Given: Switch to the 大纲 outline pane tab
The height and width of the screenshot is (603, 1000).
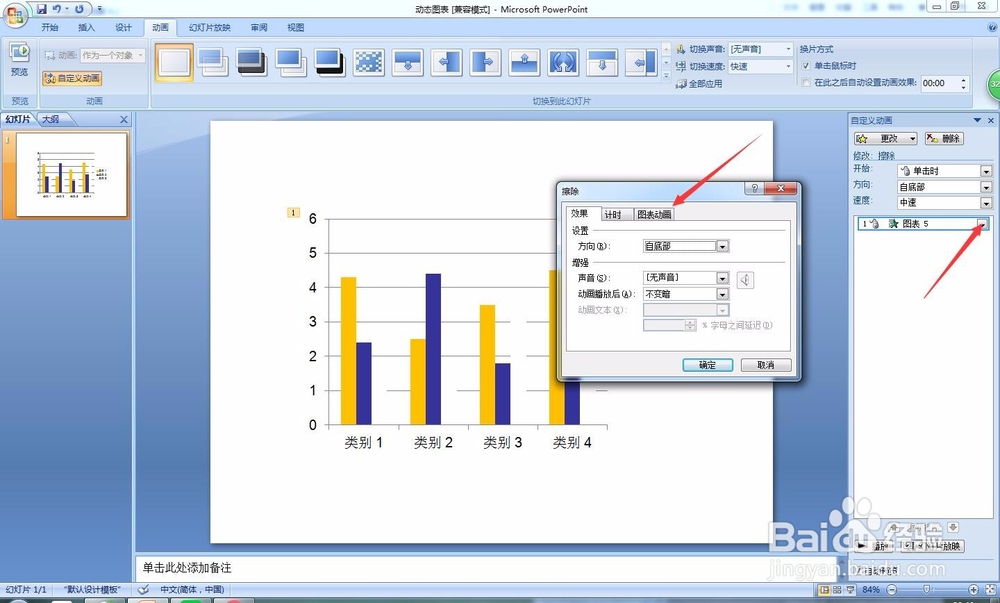Looking at the screenshot, I should pos(51,119).
